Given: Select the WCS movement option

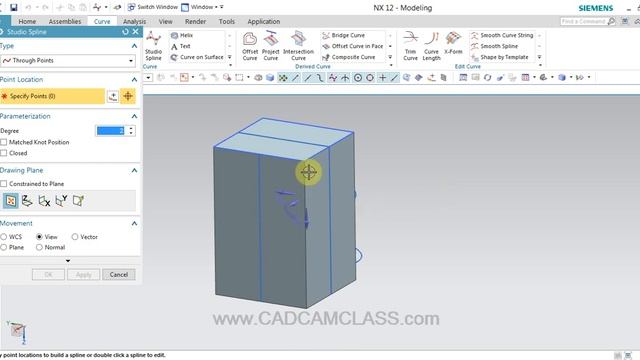Looking at the screenshot, I should tap(4, 237).
